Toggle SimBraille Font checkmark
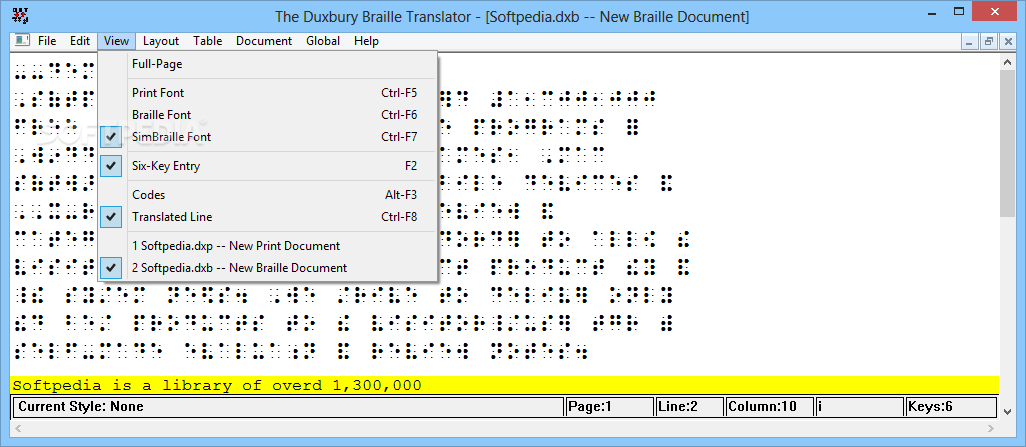 [x=268, y=137]
